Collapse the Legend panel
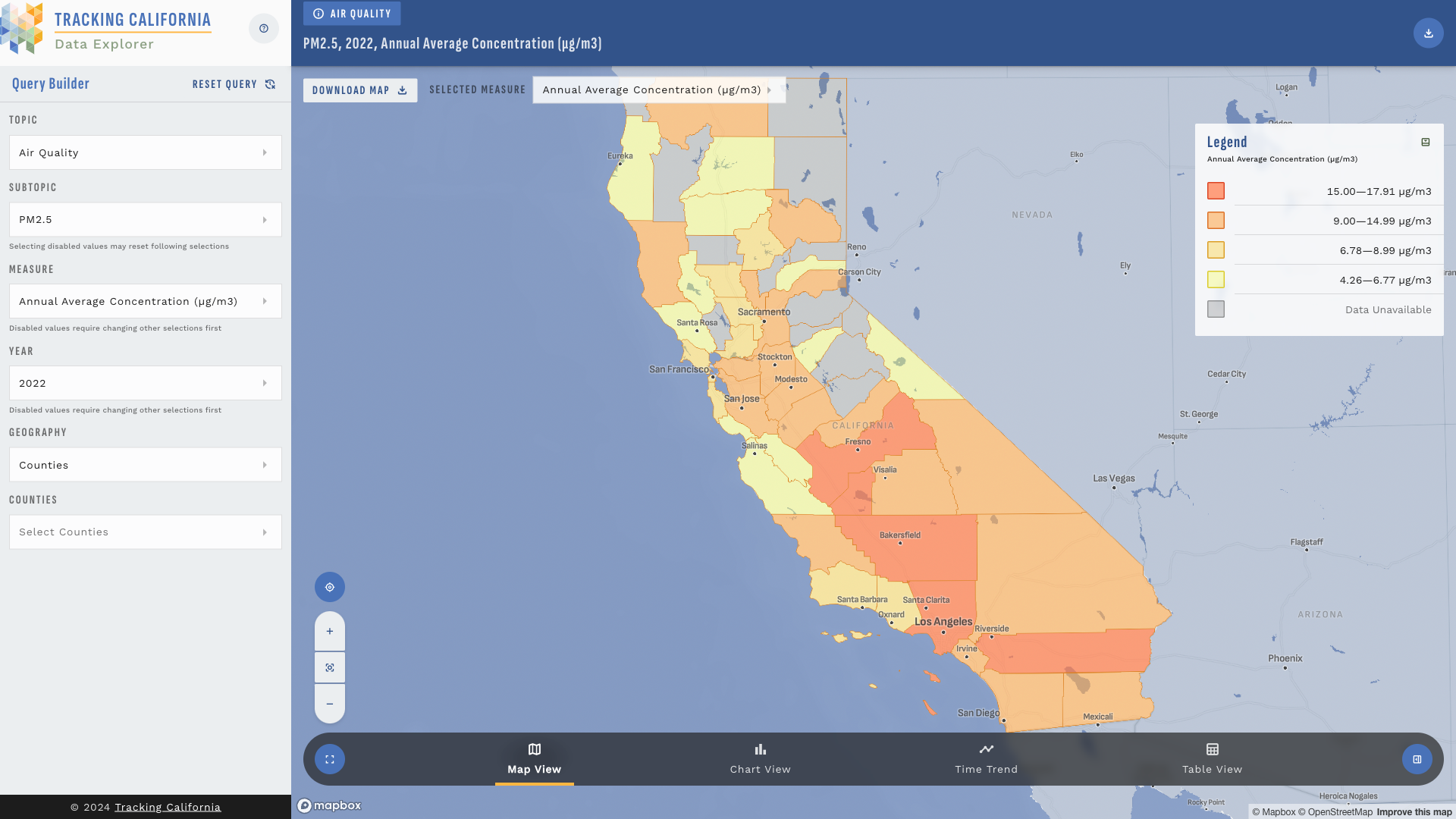 1426,143
